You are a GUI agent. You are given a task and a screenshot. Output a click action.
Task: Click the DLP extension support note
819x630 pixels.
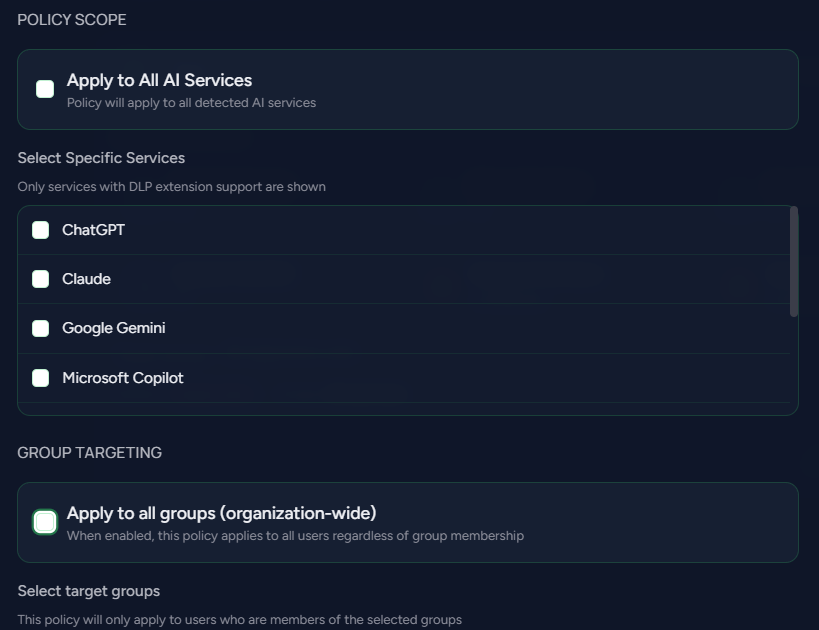tap(171, 187)
